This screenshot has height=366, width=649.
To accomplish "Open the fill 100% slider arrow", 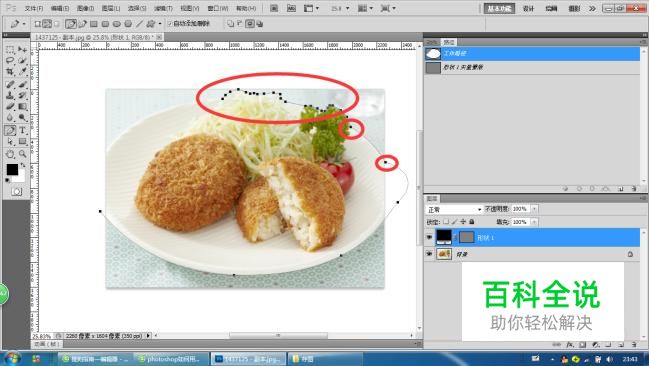I will tap(534, 222).
